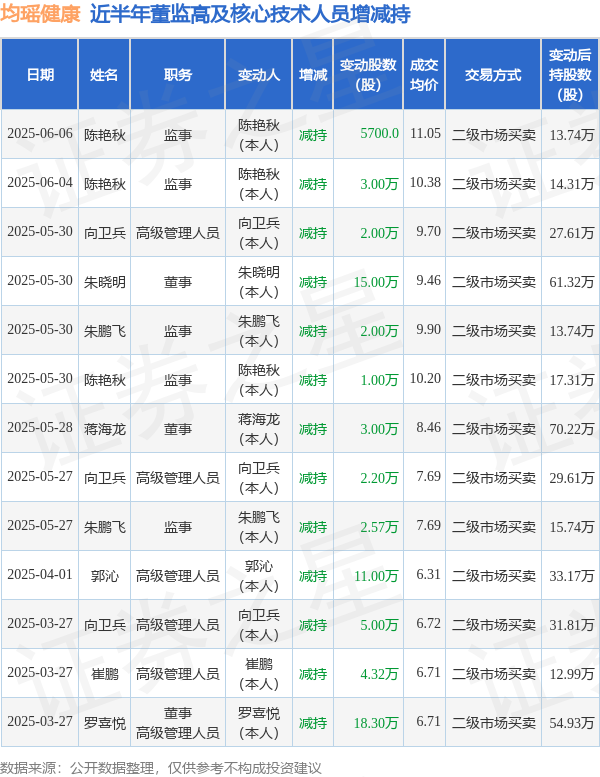Click the average price 10.38
Viewport: 600px width, 777px height.
pyautogui.click(x=425, y=183)
